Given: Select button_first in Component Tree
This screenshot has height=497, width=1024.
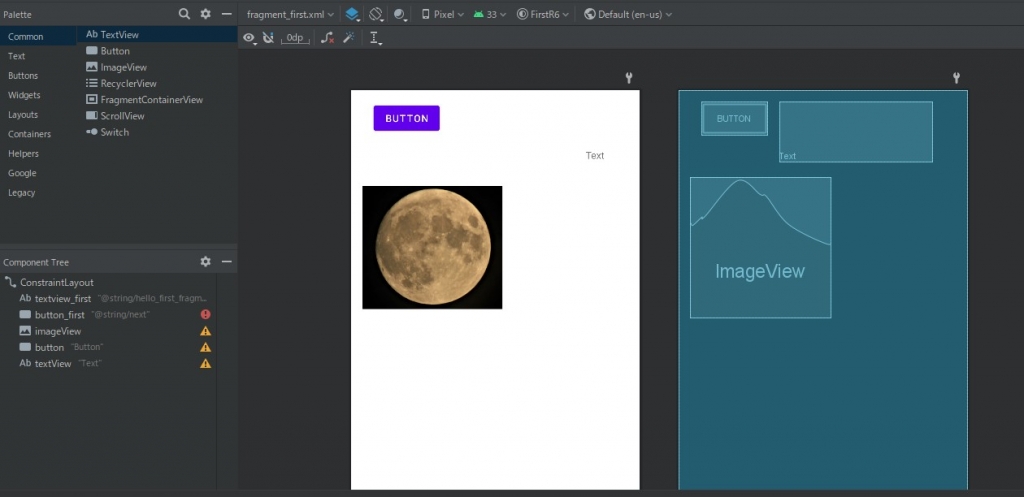Looking at the screenshot, I should coord(59,315).
